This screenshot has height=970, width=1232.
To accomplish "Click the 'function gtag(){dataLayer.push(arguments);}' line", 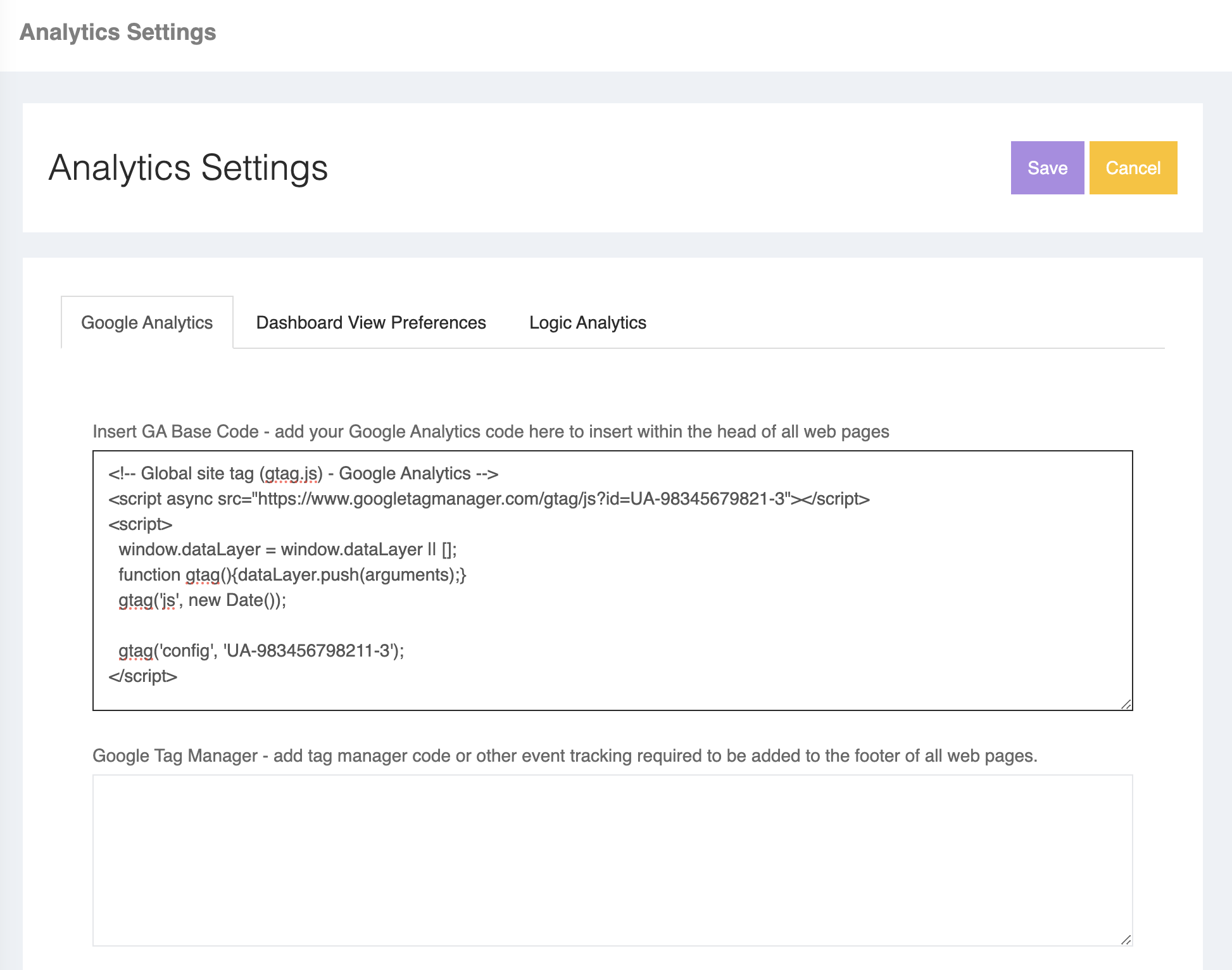I will (292, 574).
